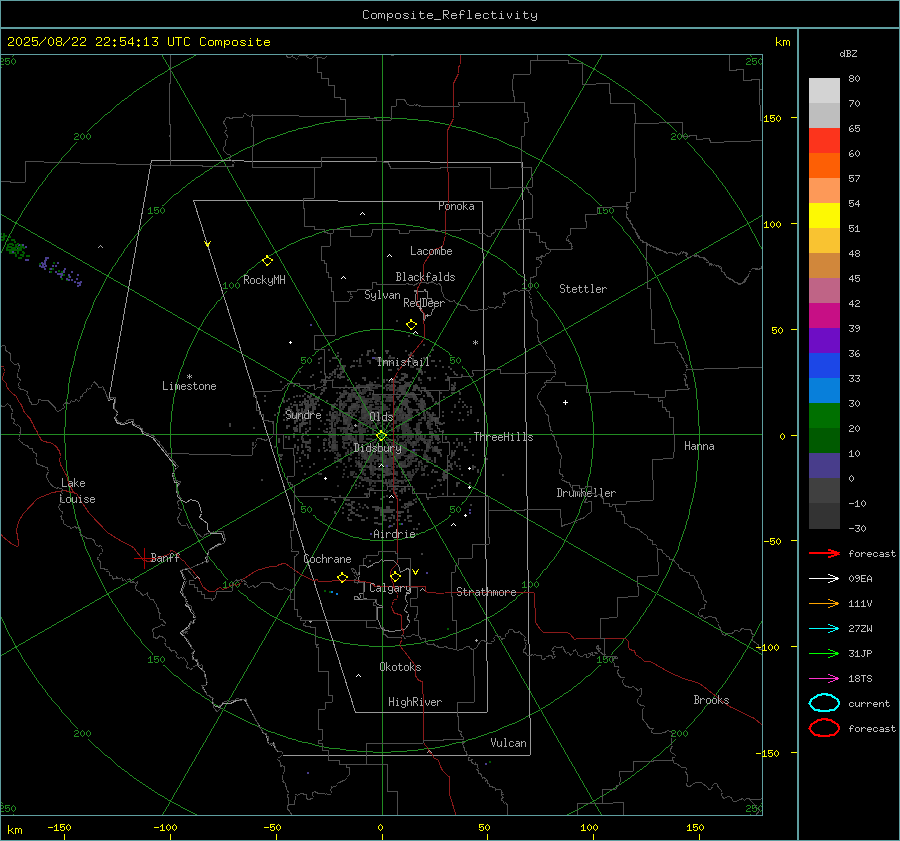Click the dBZ scale heading
Screen dimensions: 900x841
[x=848, y=54]
